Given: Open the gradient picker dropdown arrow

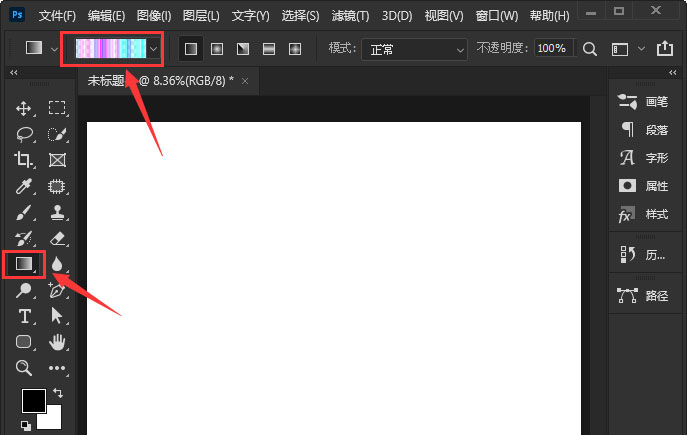Looking at the screenshot, I should tap(154, 49).
